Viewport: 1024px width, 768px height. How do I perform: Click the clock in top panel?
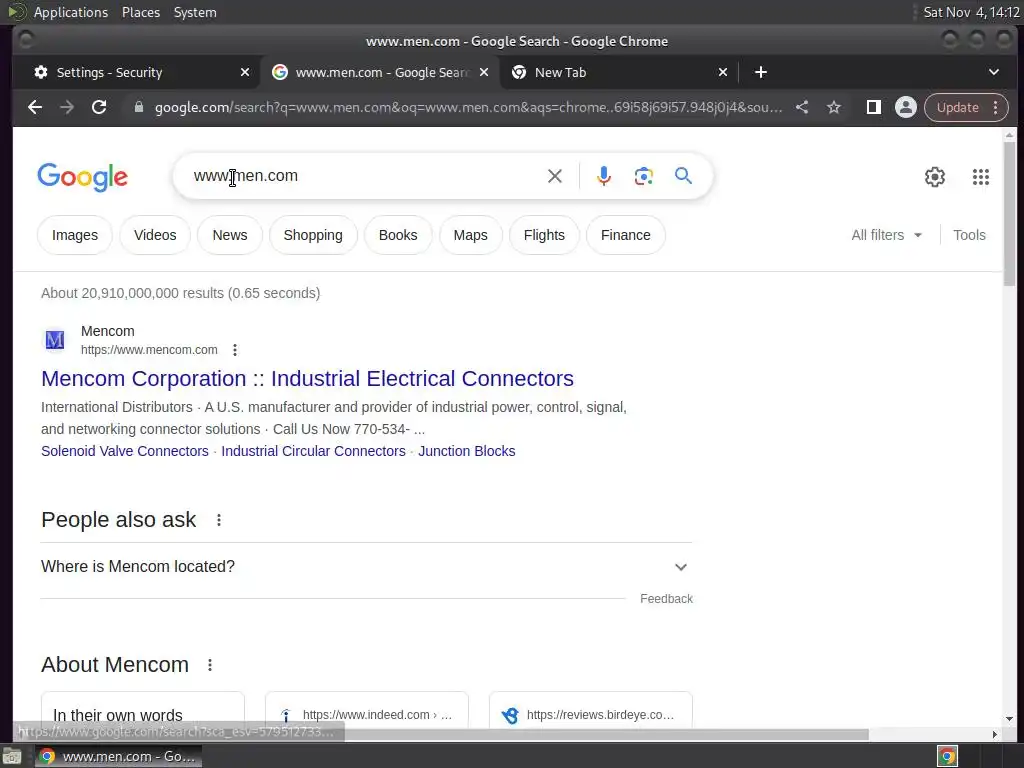[971, 12]
